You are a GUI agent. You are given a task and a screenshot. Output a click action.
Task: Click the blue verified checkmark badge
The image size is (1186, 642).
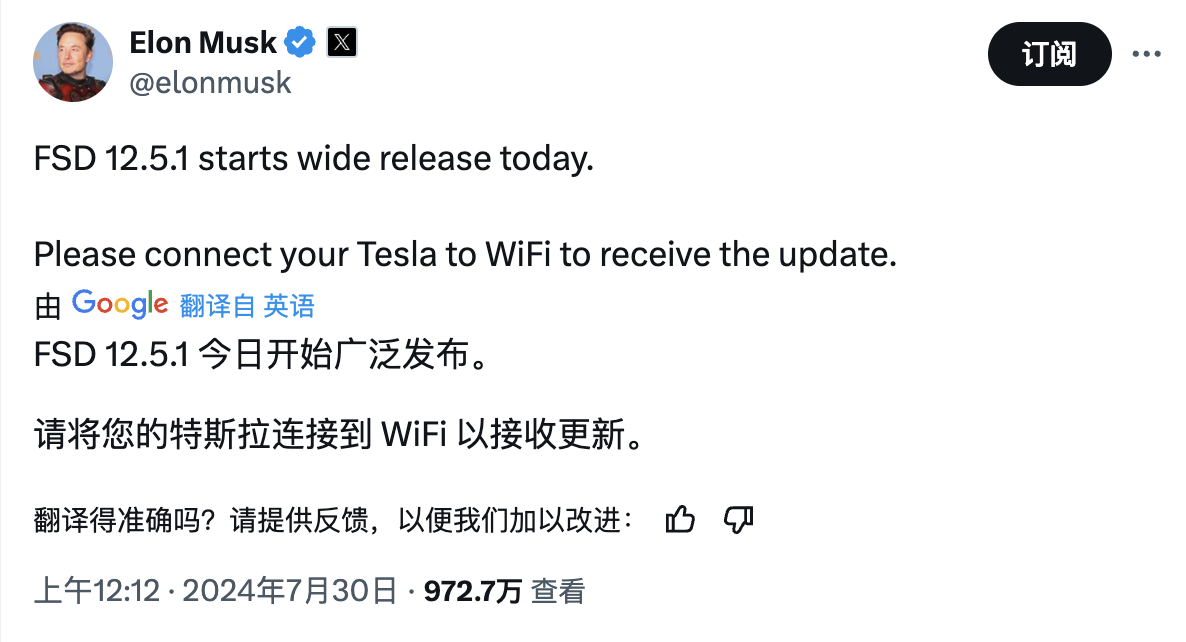coord(301,42)
